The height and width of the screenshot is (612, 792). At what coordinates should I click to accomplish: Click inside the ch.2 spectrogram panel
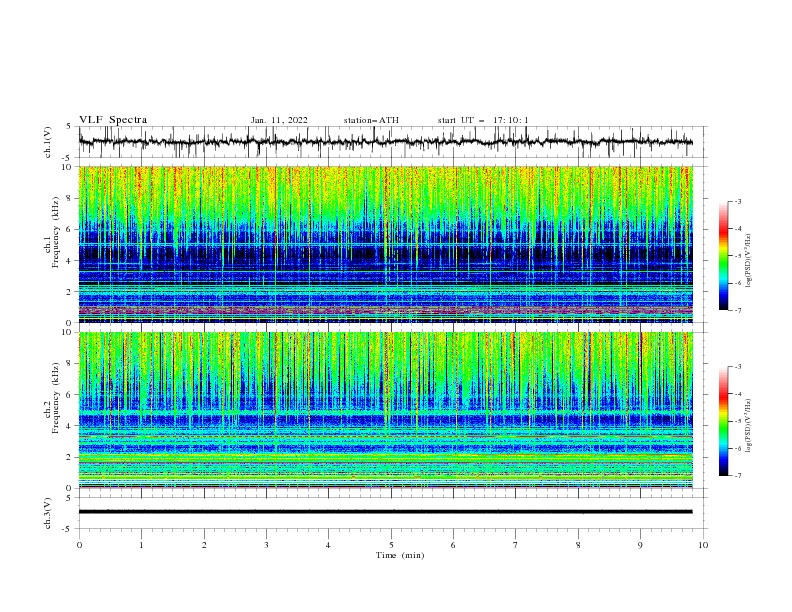(386, 410)
